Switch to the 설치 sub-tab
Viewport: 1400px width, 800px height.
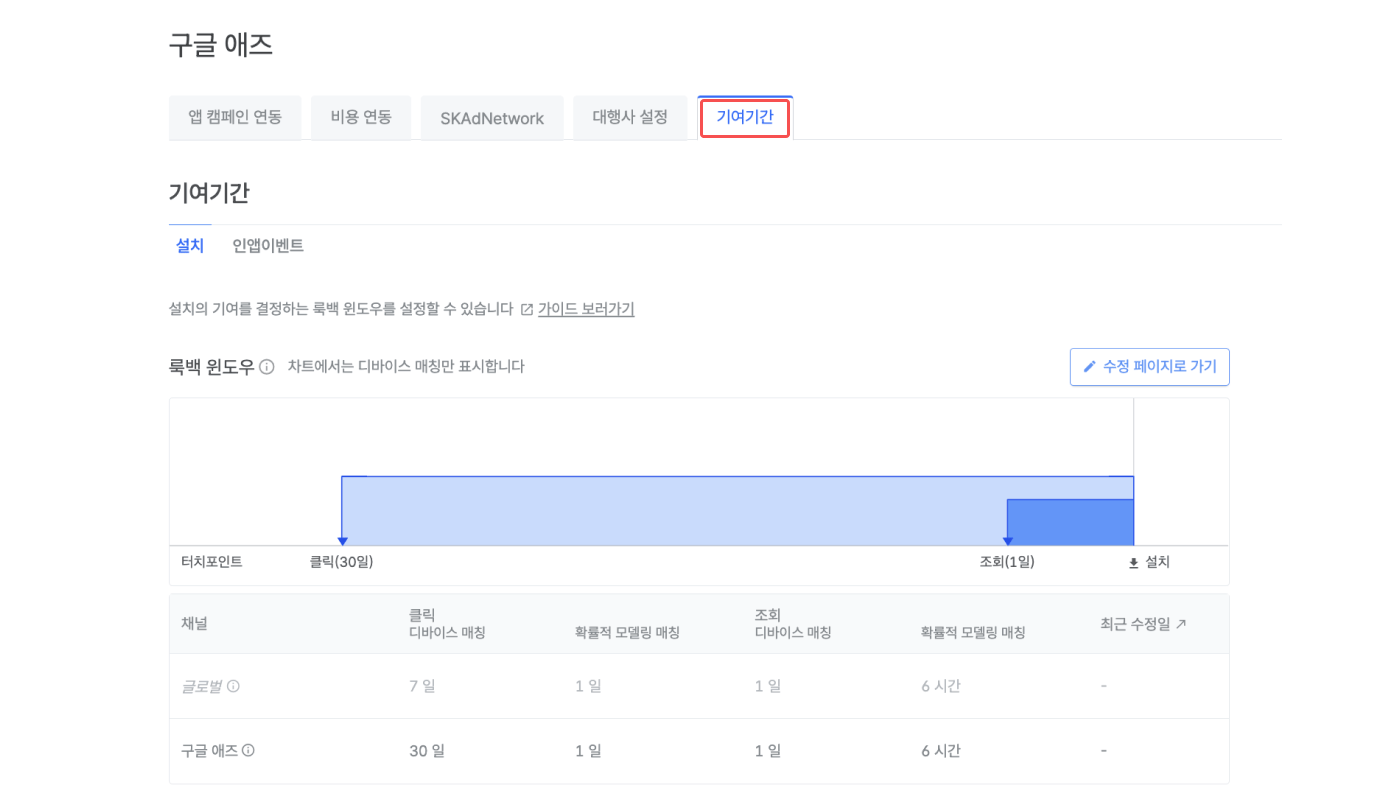190,245
